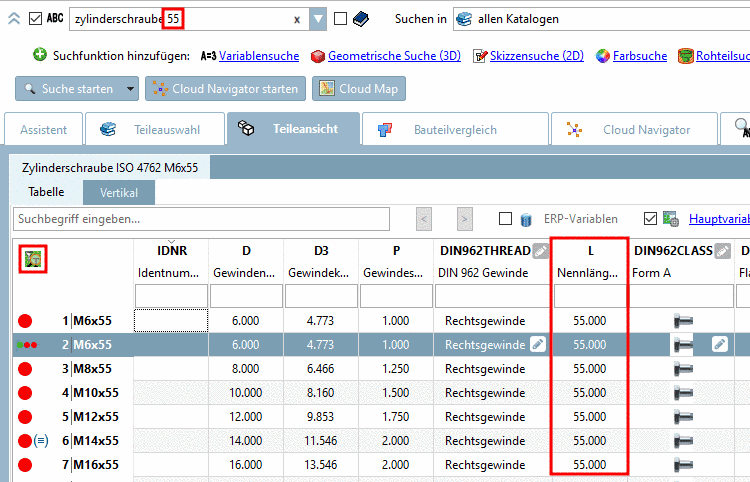The width and height of the screenshot is (750, 482).
Task: Click the ABC text search icon
Action: tap(55, 18)
